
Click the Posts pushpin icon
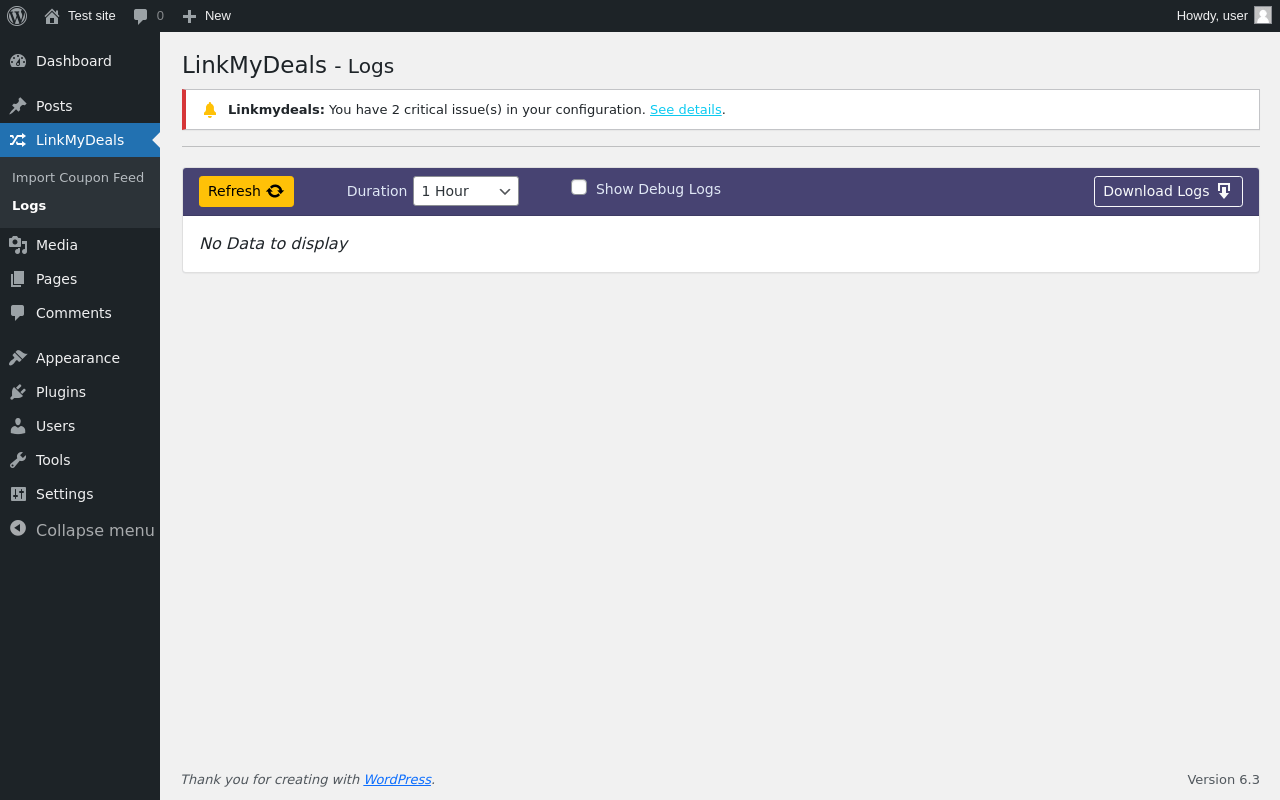pos(18,106)
